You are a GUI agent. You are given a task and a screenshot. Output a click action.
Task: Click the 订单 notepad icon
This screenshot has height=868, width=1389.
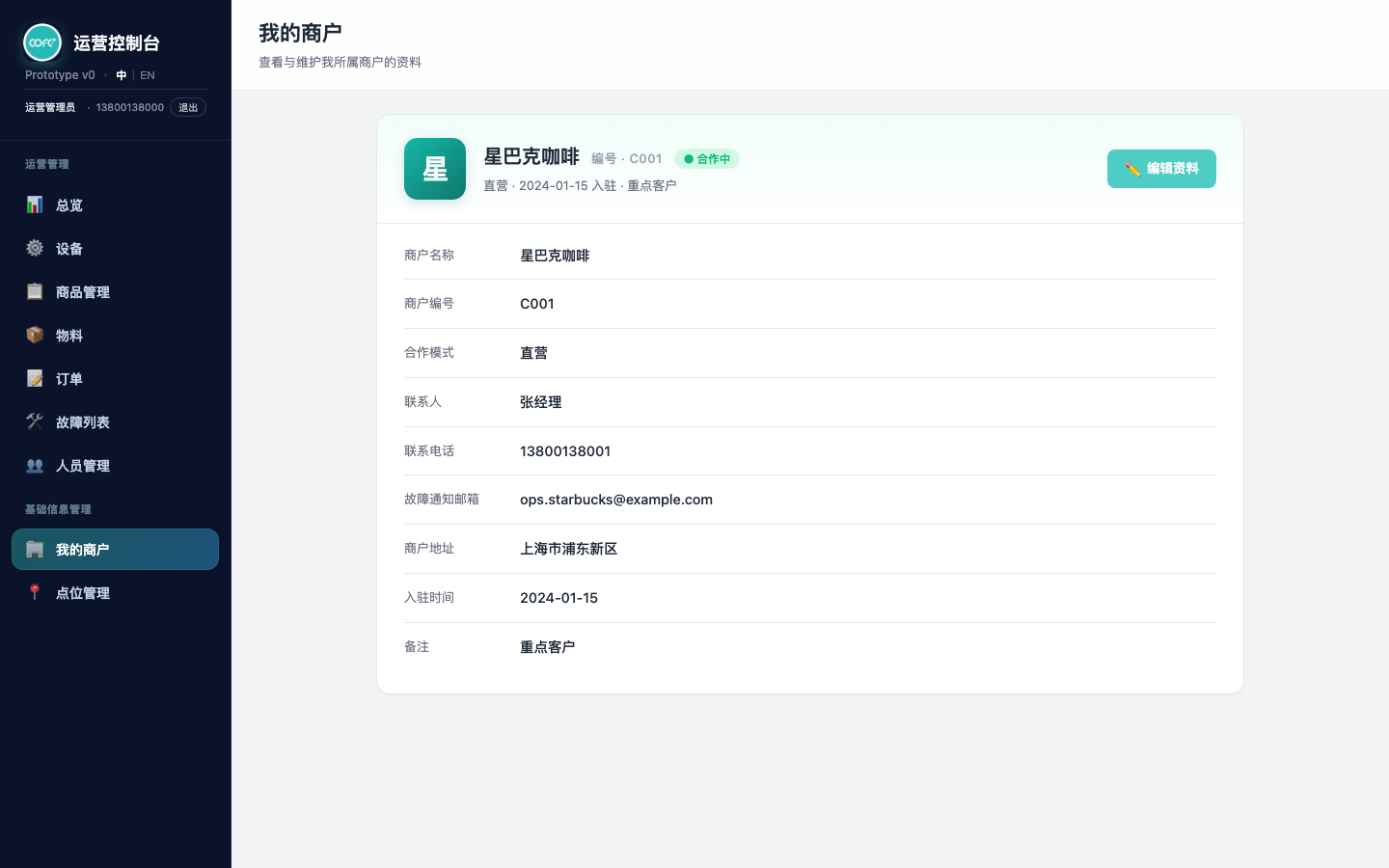tap(35, 378)
